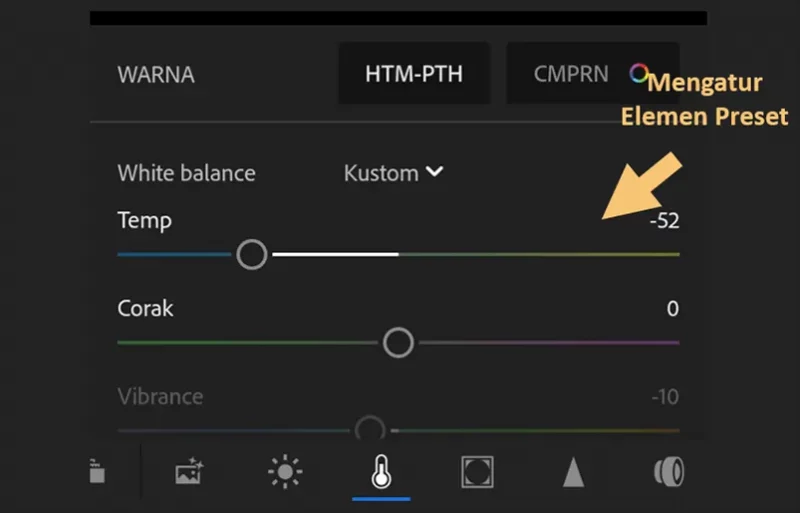This screenshot has width=800, height=513.
Task: Select the WARNA section label
Action: [x=156, y=75]
